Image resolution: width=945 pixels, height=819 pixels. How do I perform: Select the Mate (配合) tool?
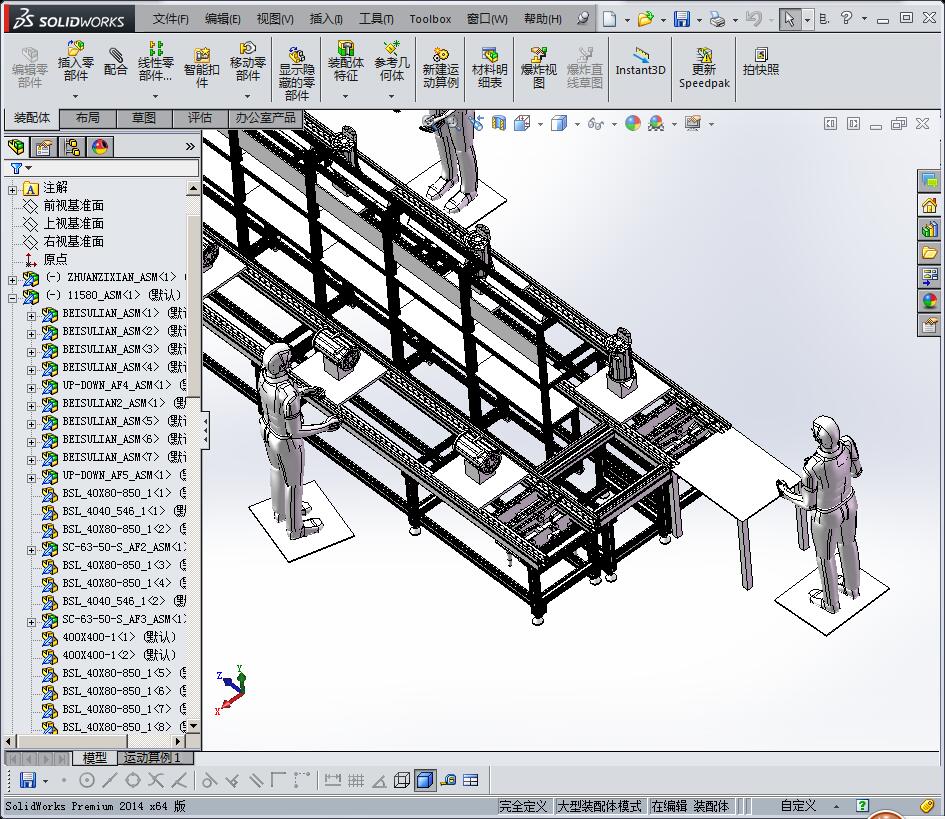(x=116, y=61)
